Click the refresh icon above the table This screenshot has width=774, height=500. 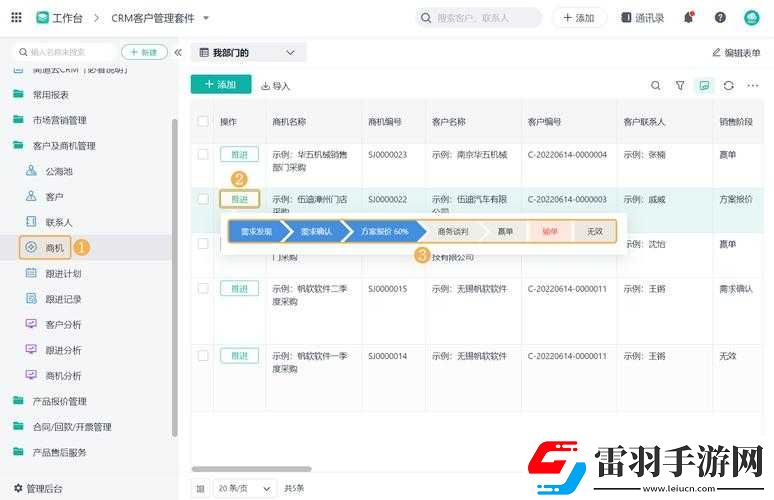(729, 86)
